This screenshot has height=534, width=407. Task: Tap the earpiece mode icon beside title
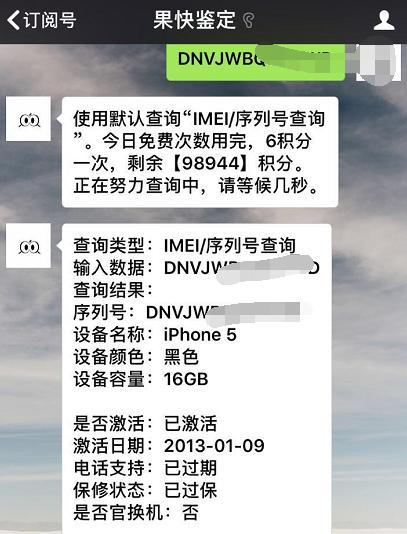(249, 20)
